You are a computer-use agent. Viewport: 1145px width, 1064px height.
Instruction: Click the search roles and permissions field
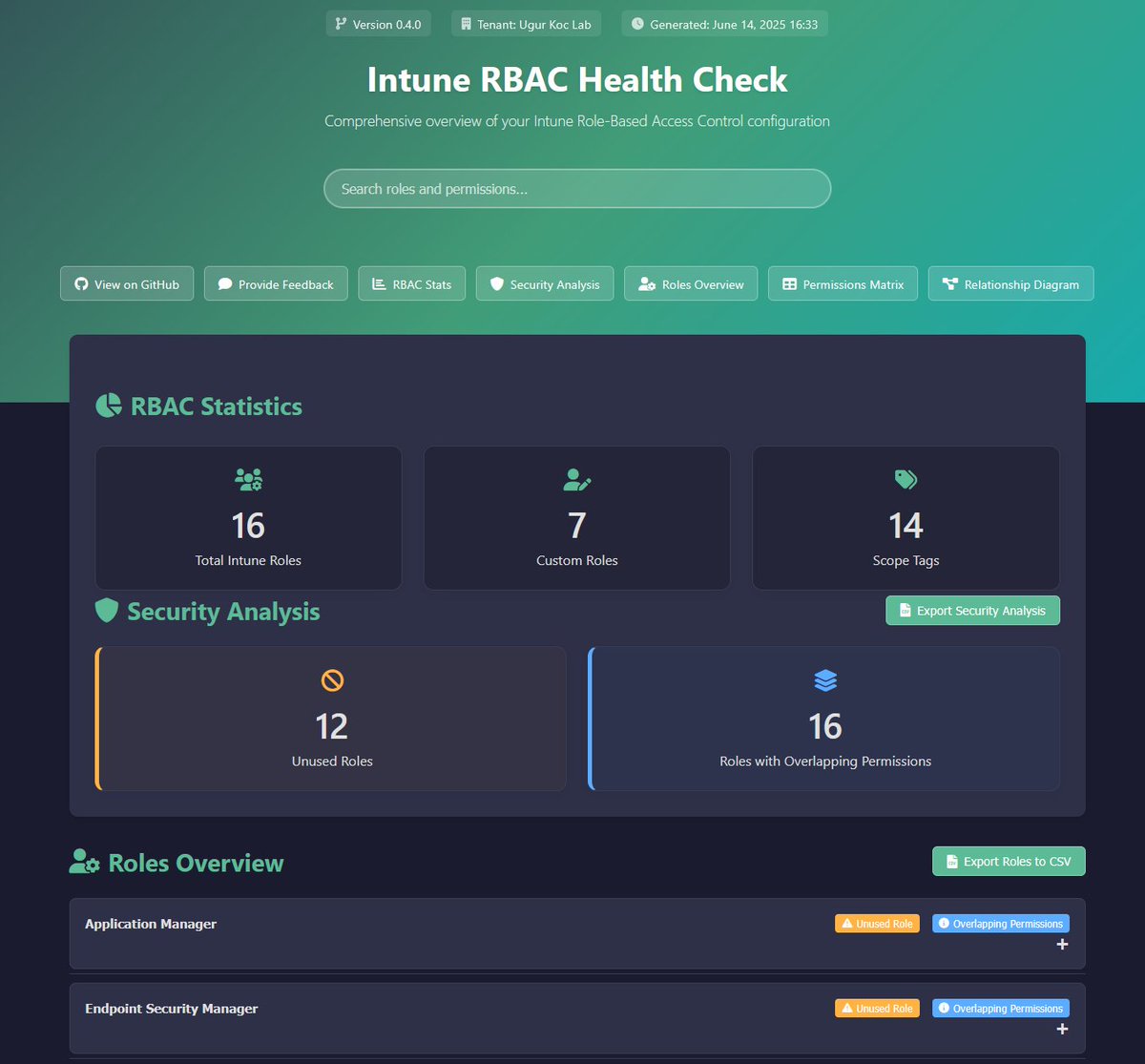[577, 188]
